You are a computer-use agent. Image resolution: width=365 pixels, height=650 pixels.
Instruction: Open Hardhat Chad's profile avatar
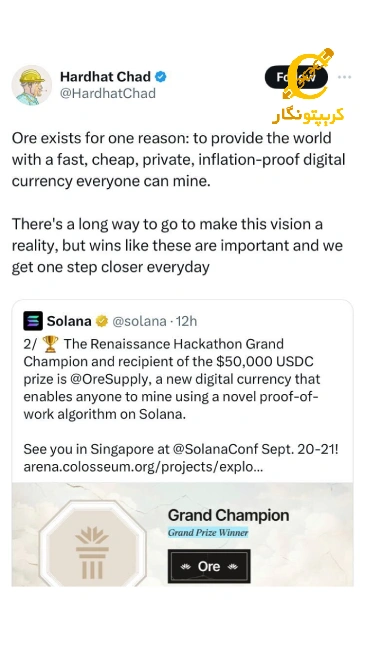click(x=32, y=85)
